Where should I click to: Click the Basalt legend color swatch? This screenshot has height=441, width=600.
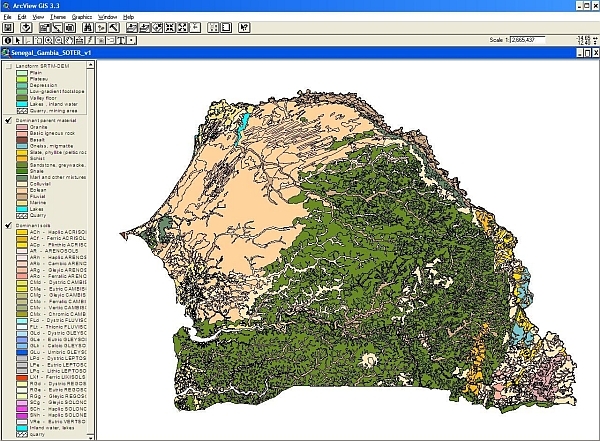pos(21,141)
